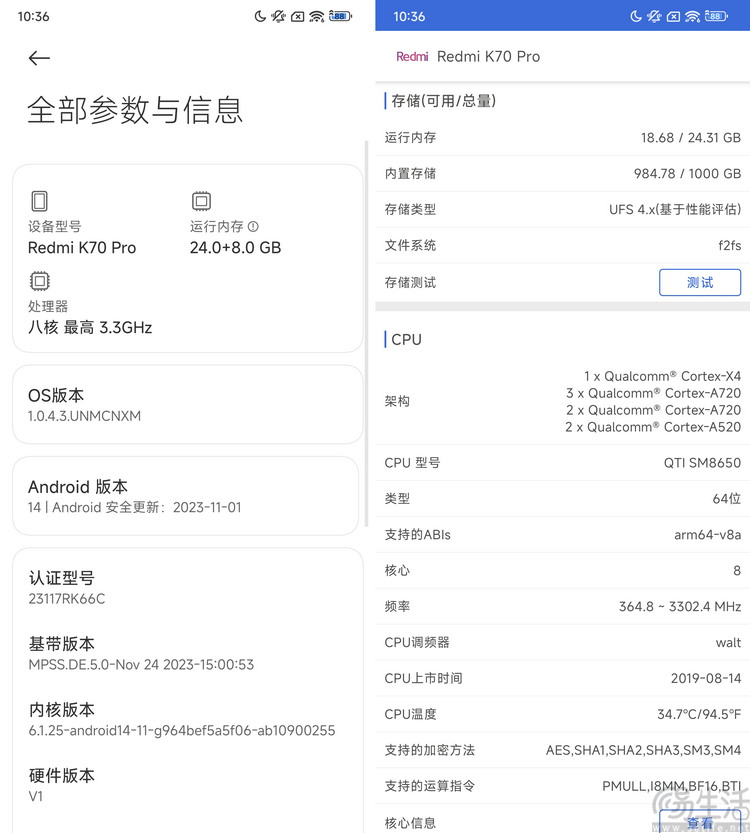Tap the 测试 storage test button

point(700,282)
